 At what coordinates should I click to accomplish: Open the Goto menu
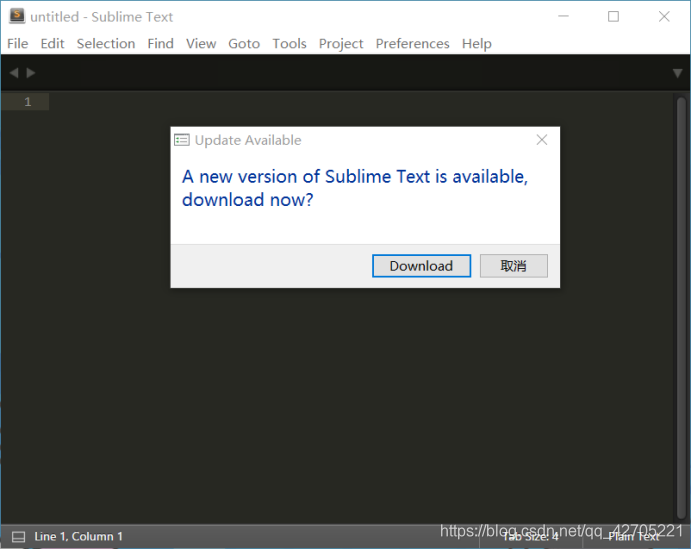244,44
